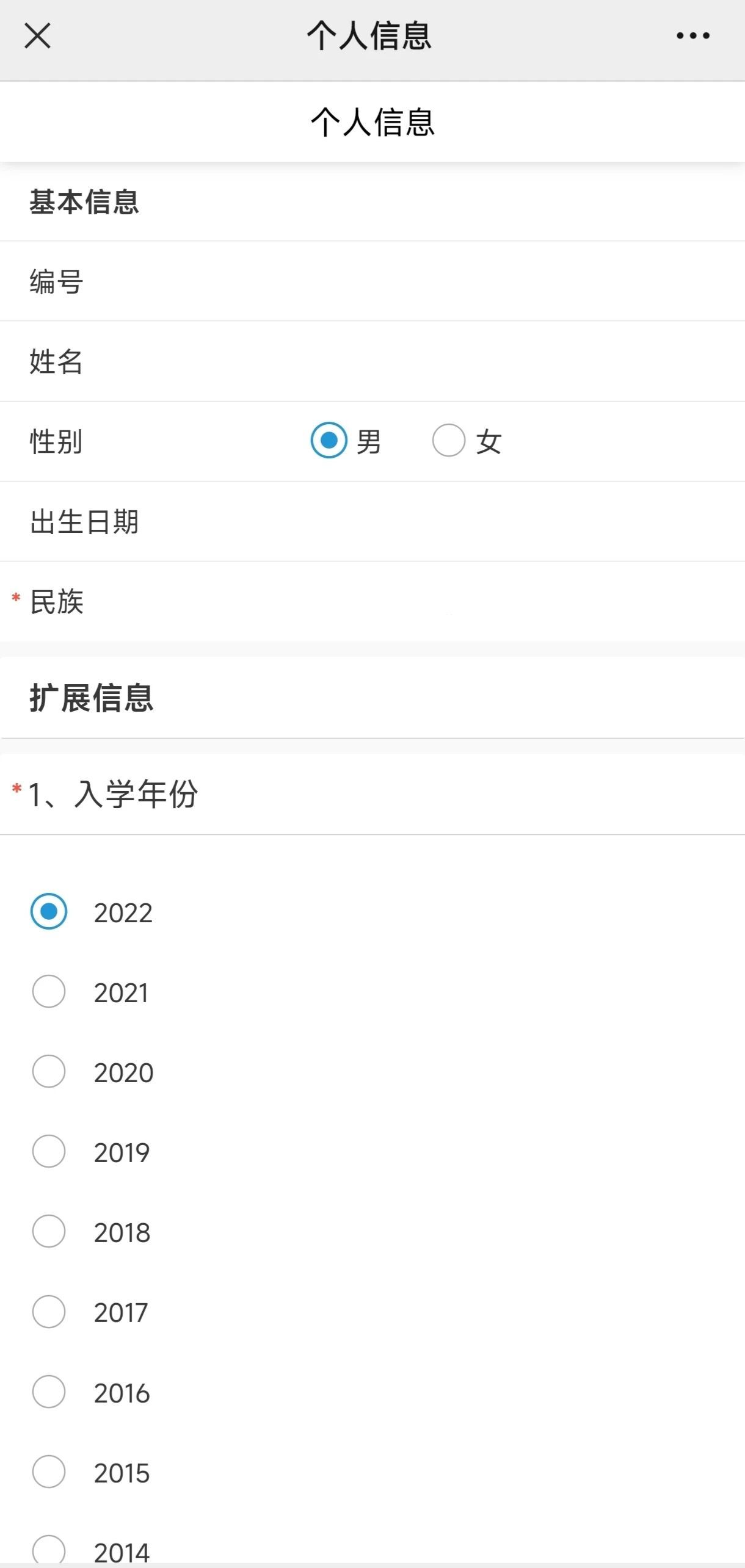The image size is (745, 1568).
Task: Open the 出生日期 date picker row
Action: [372, 521]
